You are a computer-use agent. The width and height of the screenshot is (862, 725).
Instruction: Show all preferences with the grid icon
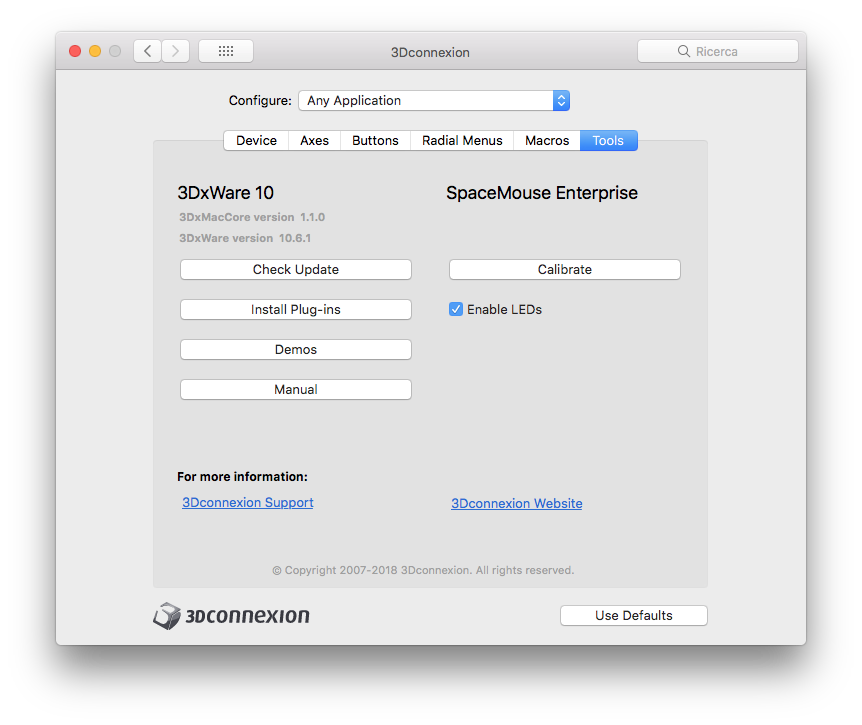tap(226, 51)
